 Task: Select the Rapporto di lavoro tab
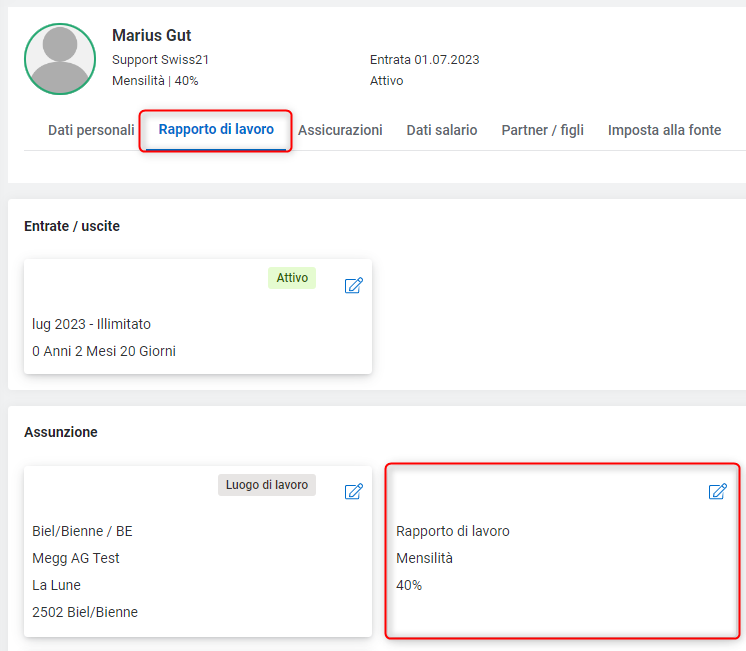point(216,129)
